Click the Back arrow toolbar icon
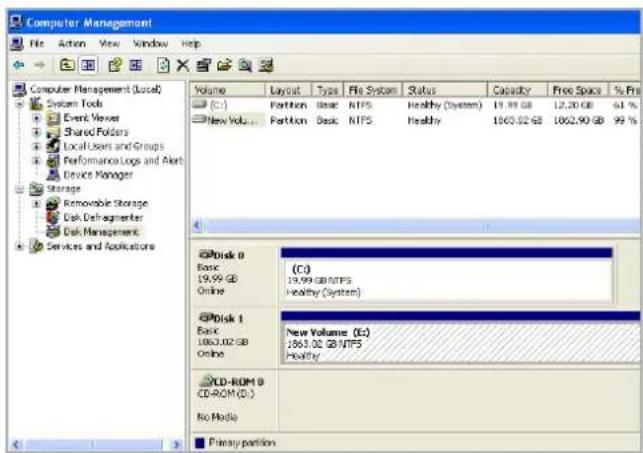Viewport: 643px width, 453px height. [x=19, y=65]
